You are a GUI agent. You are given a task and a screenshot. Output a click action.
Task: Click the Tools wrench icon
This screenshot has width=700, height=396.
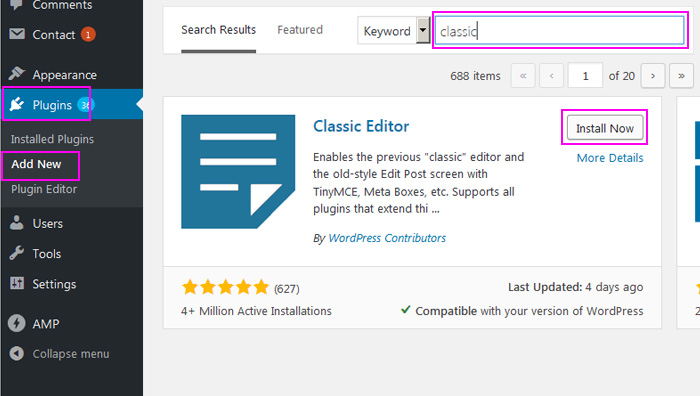17,253
